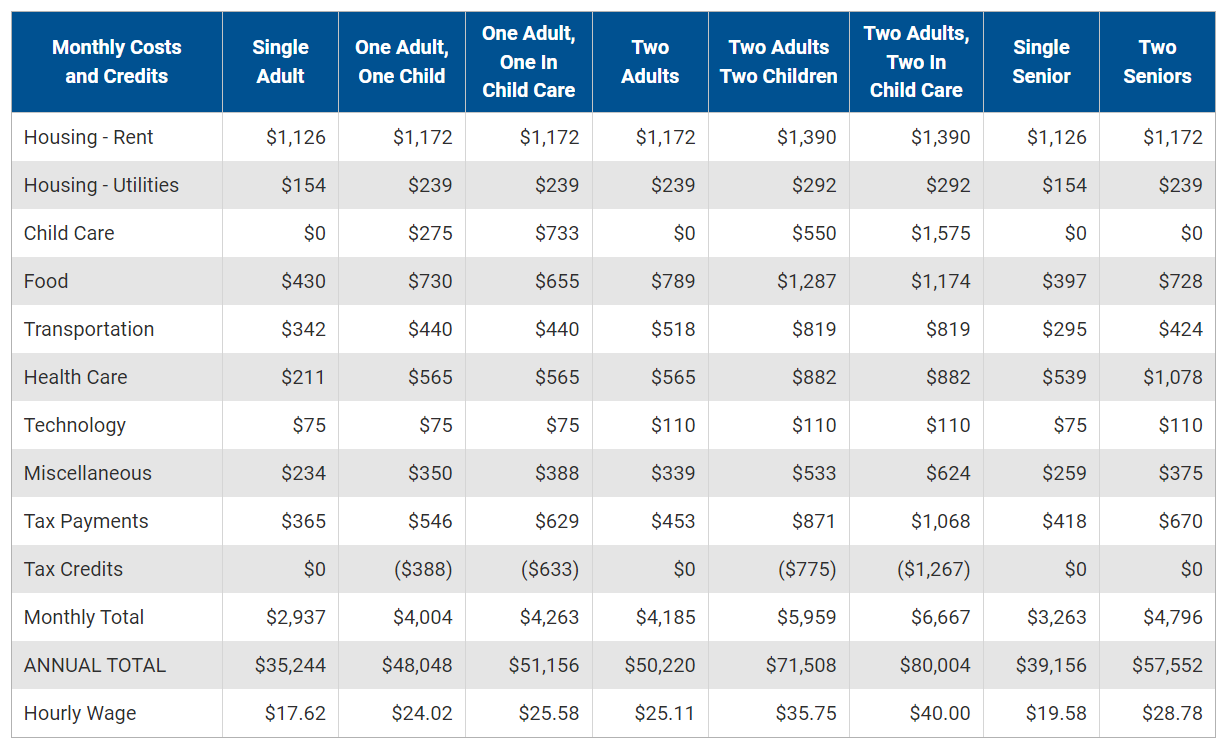Screen dimensions: 1227x750
Task: Click the Tax Credits row label
Action: coord(73,569)
